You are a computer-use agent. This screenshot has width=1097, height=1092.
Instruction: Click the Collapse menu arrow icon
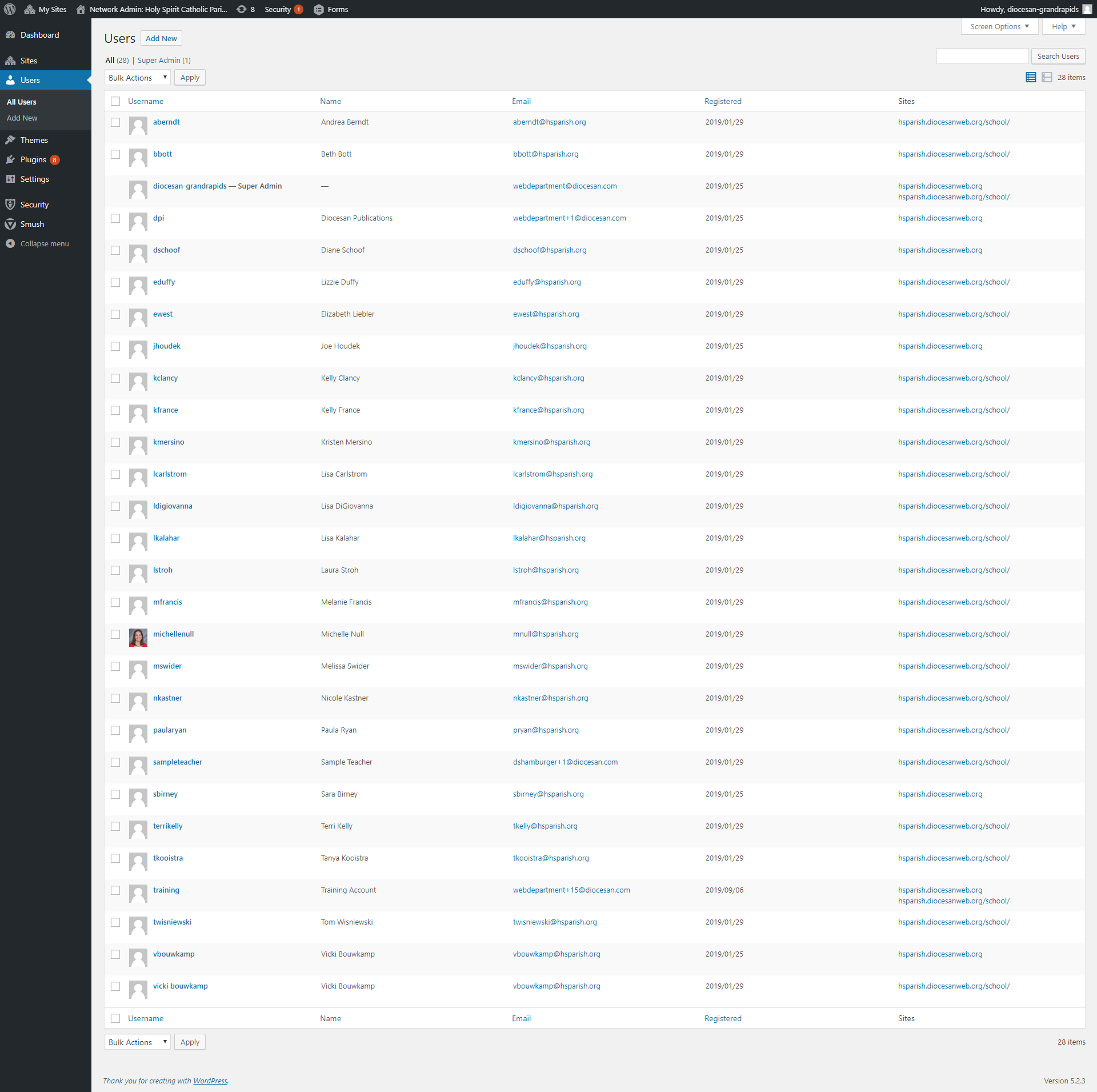point(10,243)
